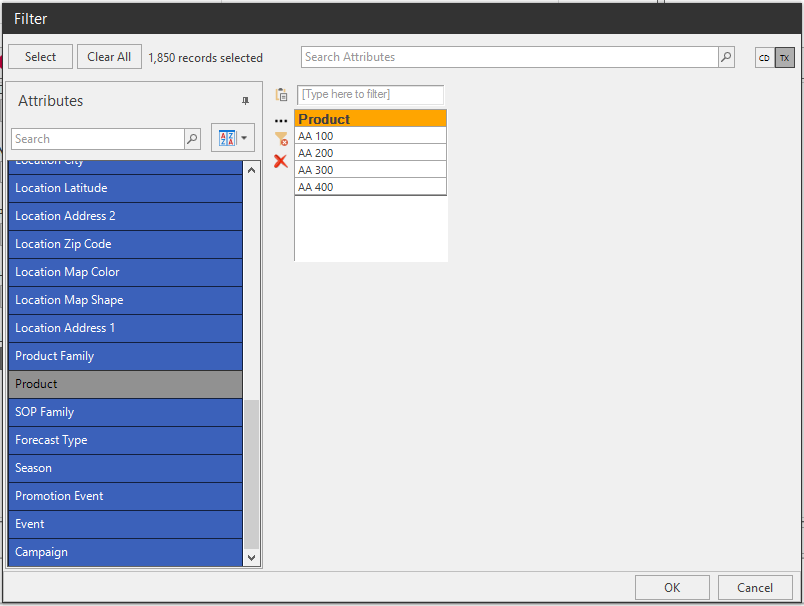Cancel the Filter dialog
Screen dimensions: 804x606
755,588
